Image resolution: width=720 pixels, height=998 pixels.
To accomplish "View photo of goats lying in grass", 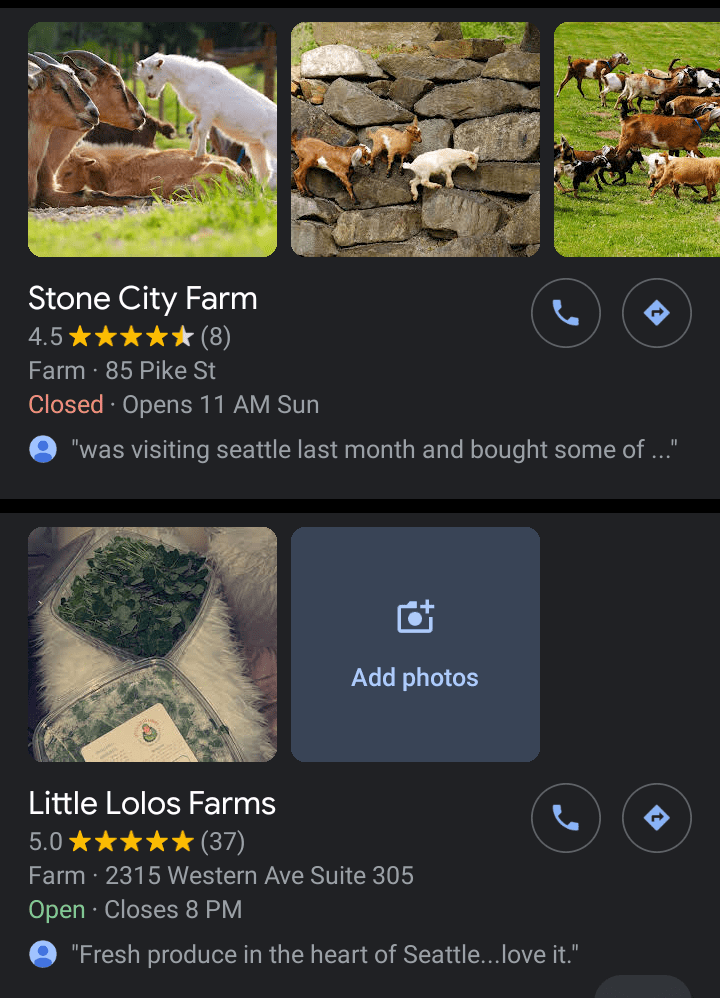I will pyautogui.click(x=152, y=140).
